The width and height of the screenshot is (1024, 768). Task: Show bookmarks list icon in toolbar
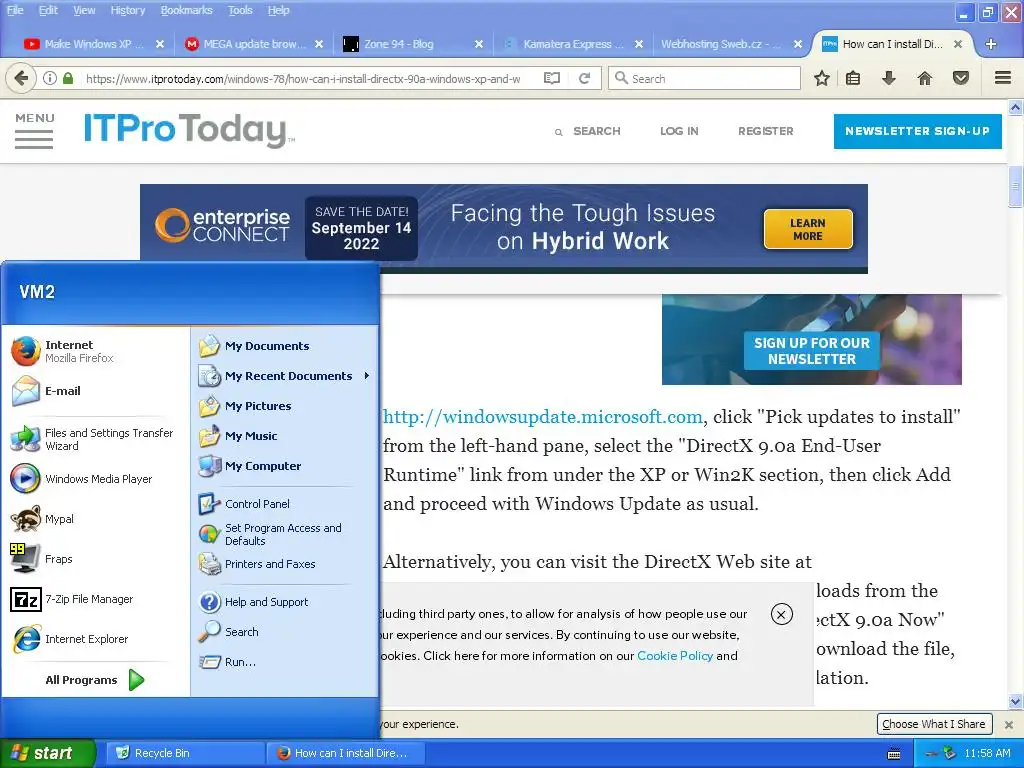[853, 78]
